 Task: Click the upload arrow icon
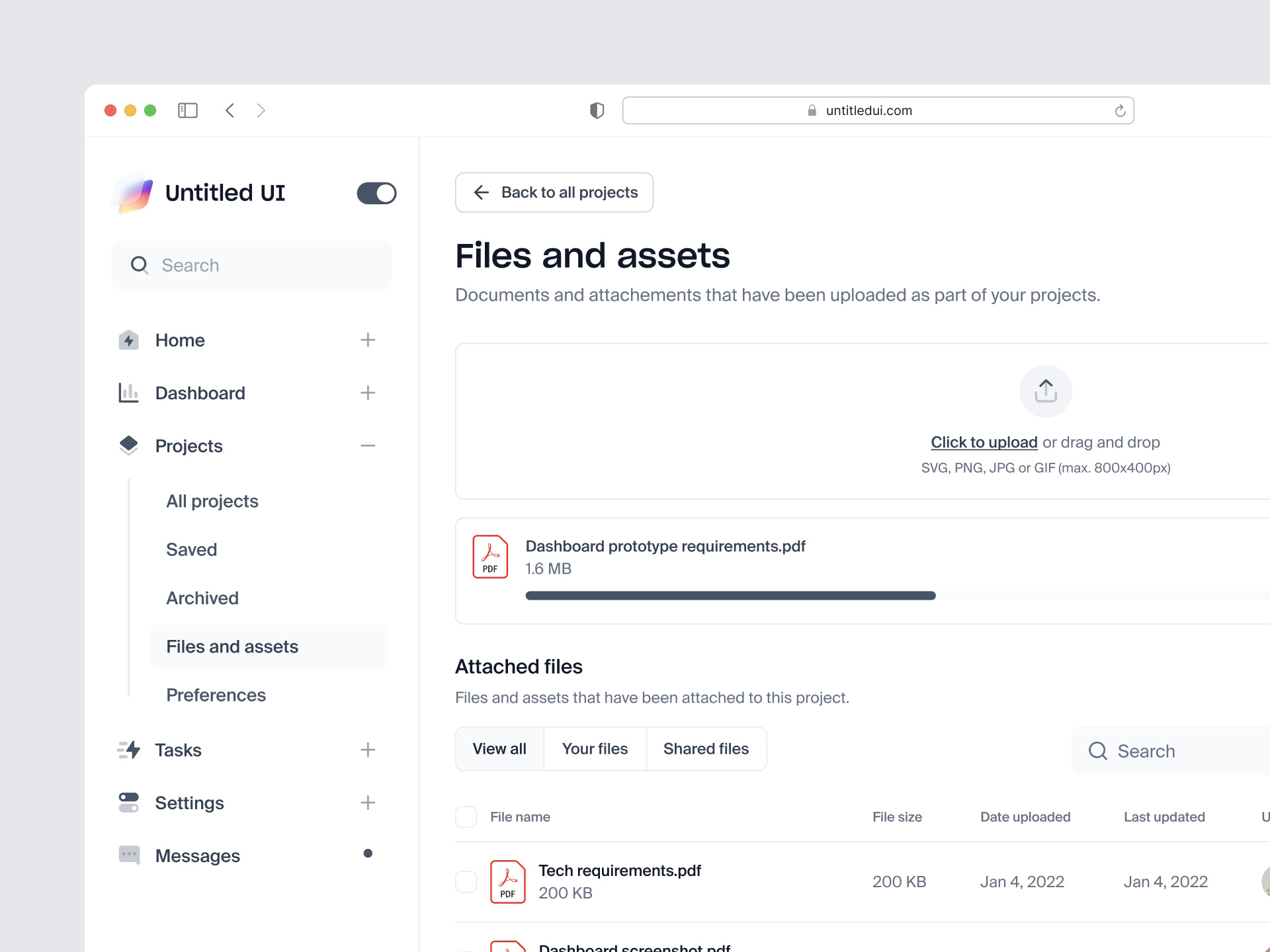[1045, 391]
